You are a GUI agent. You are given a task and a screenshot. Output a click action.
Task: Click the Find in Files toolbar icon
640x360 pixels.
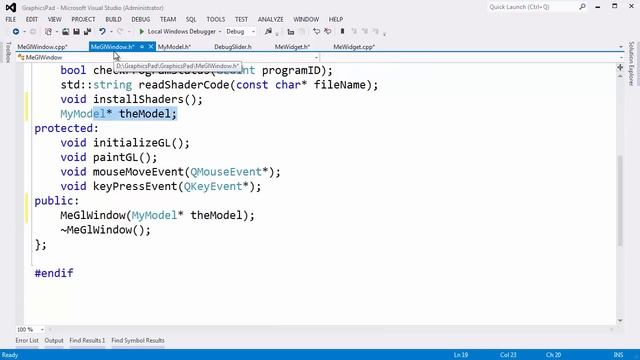pos(268,31)
